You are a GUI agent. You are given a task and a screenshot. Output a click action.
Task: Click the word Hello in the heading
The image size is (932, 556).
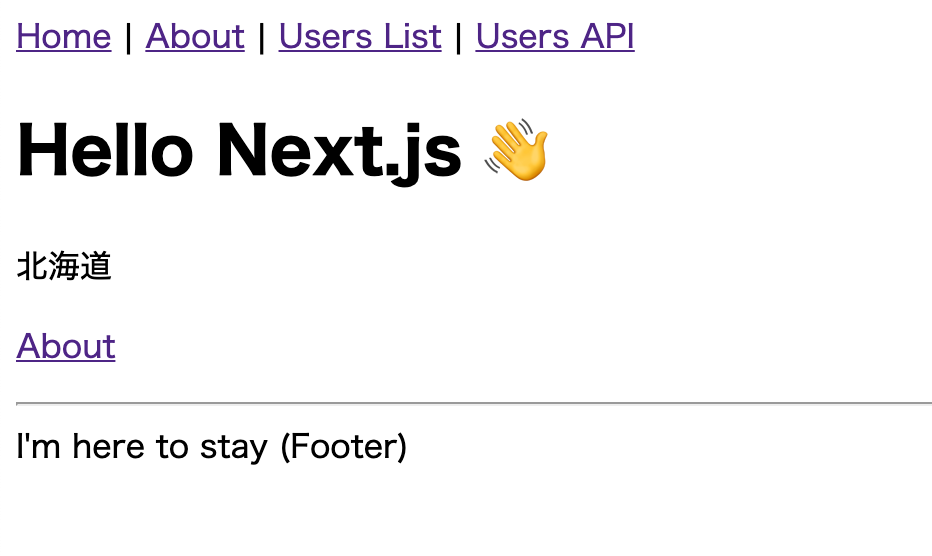click(106, 150)
